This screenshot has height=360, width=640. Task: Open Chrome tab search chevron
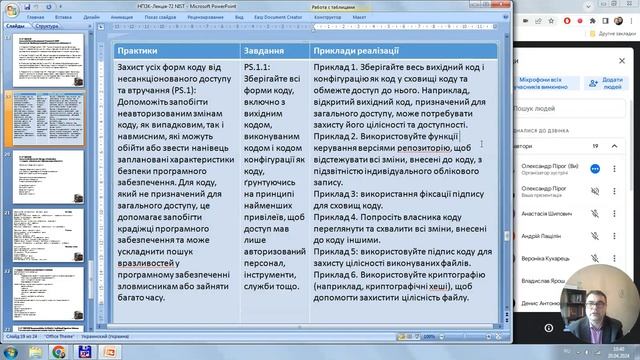[588, 6]
